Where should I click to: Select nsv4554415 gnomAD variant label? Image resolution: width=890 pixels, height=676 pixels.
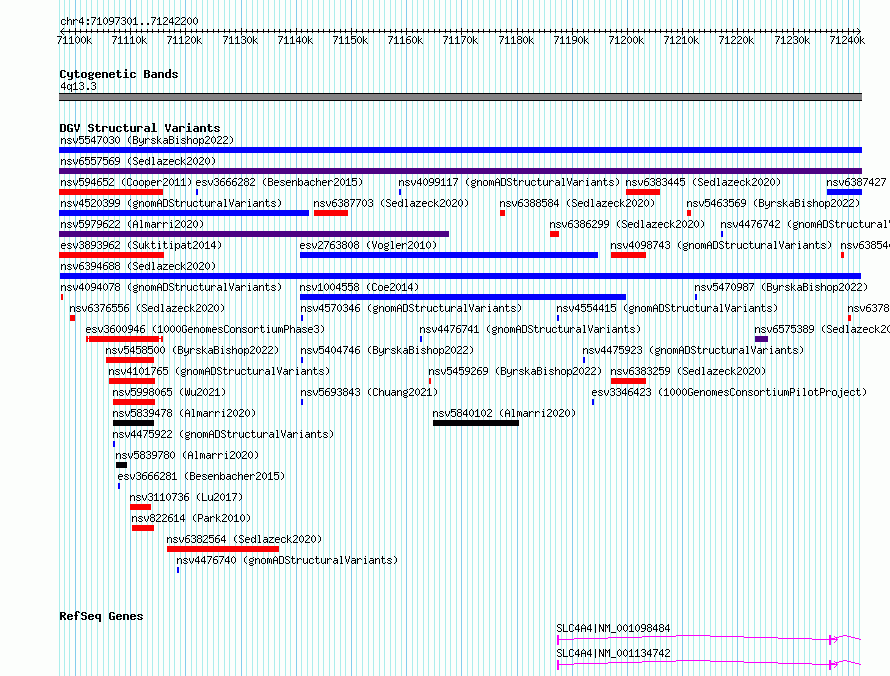667,308
